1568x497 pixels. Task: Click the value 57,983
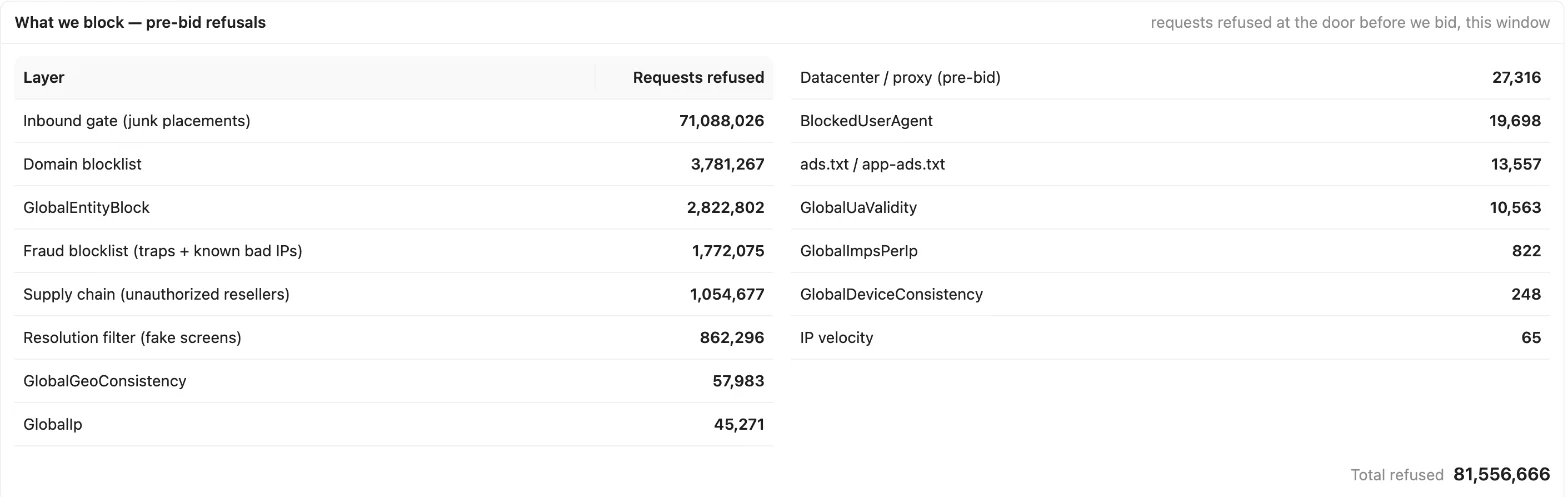click(739, 381)
